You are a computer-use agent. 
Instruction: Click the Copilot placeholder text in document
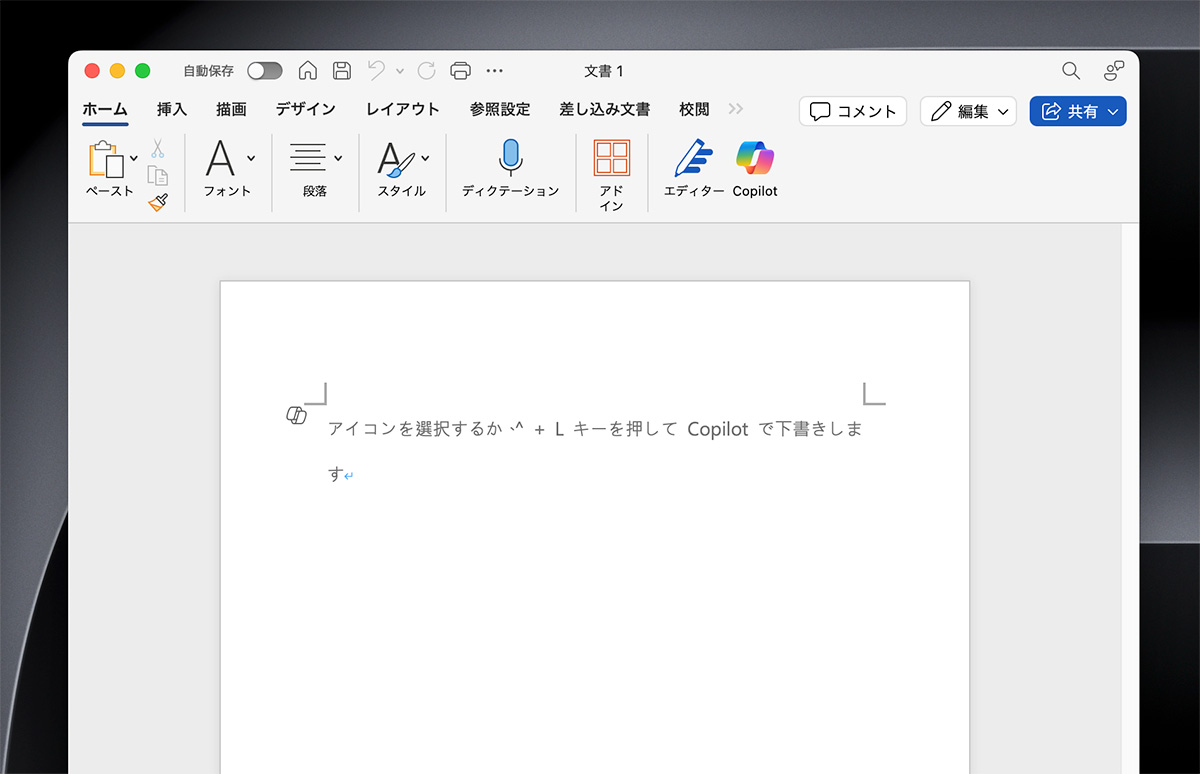click(x=595, y=451)
